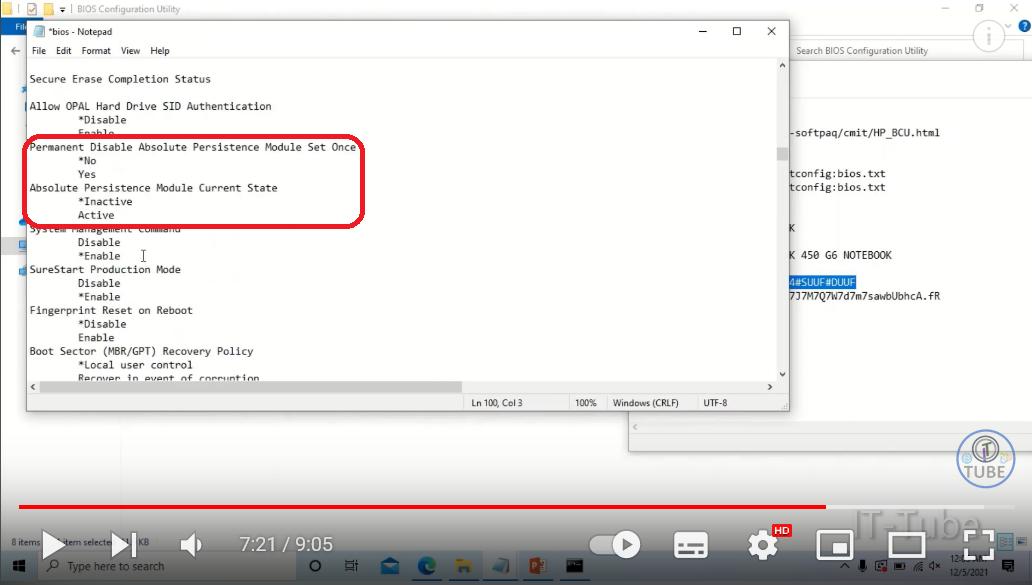The height and width of the screenshot is (585, 1032).
Task: Skip to the next video
Action: point(123,544)
